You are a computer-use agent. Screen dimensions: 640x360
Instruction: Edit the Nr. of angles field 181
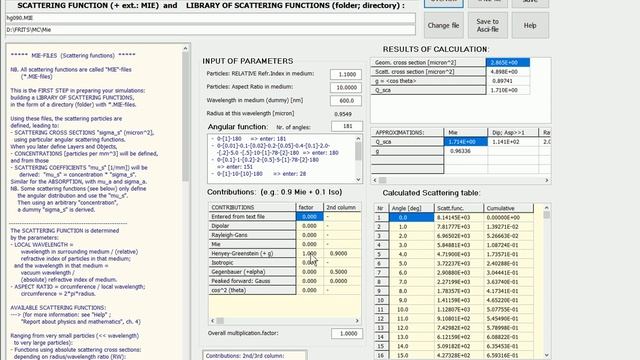[347, 127]
